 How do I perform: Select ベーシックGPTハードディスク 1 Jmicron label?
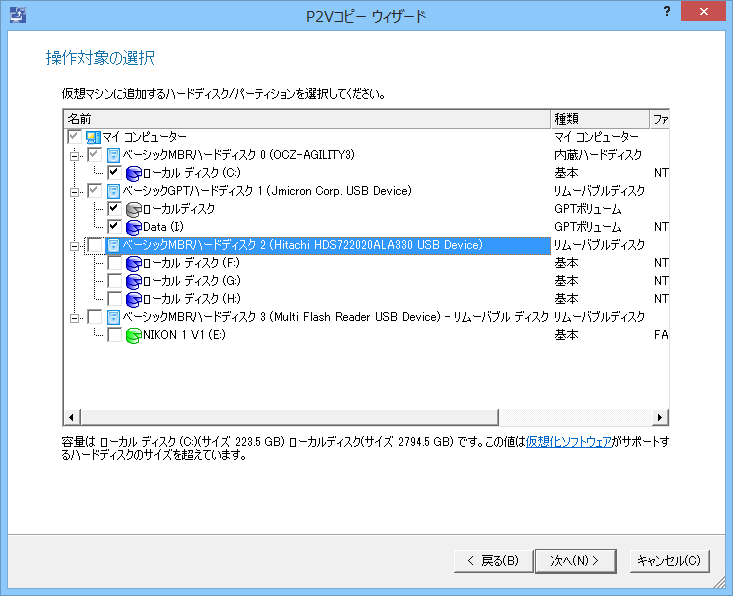tap(267, 191)
